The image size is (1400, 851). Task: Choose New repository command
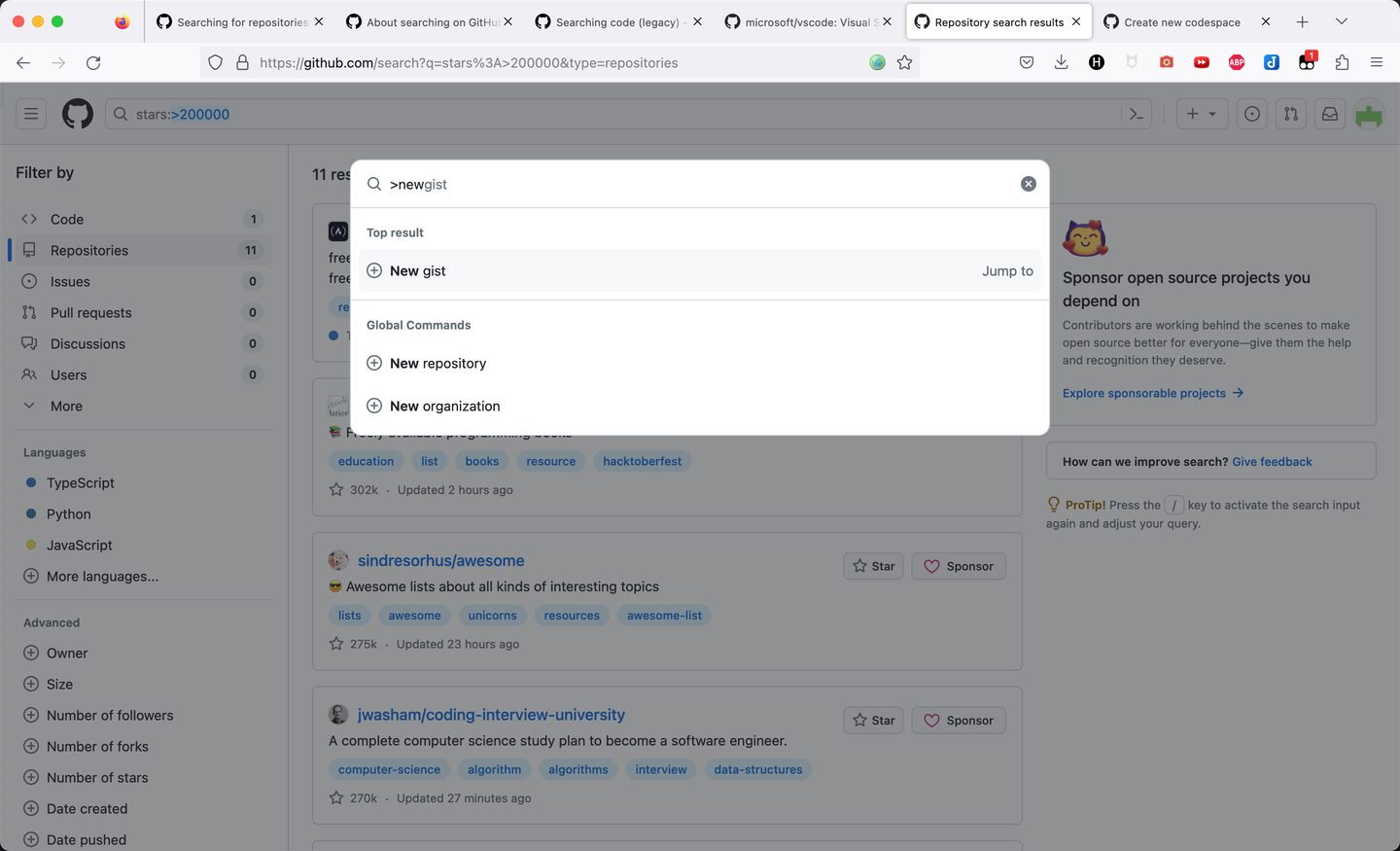coord(700,363)
